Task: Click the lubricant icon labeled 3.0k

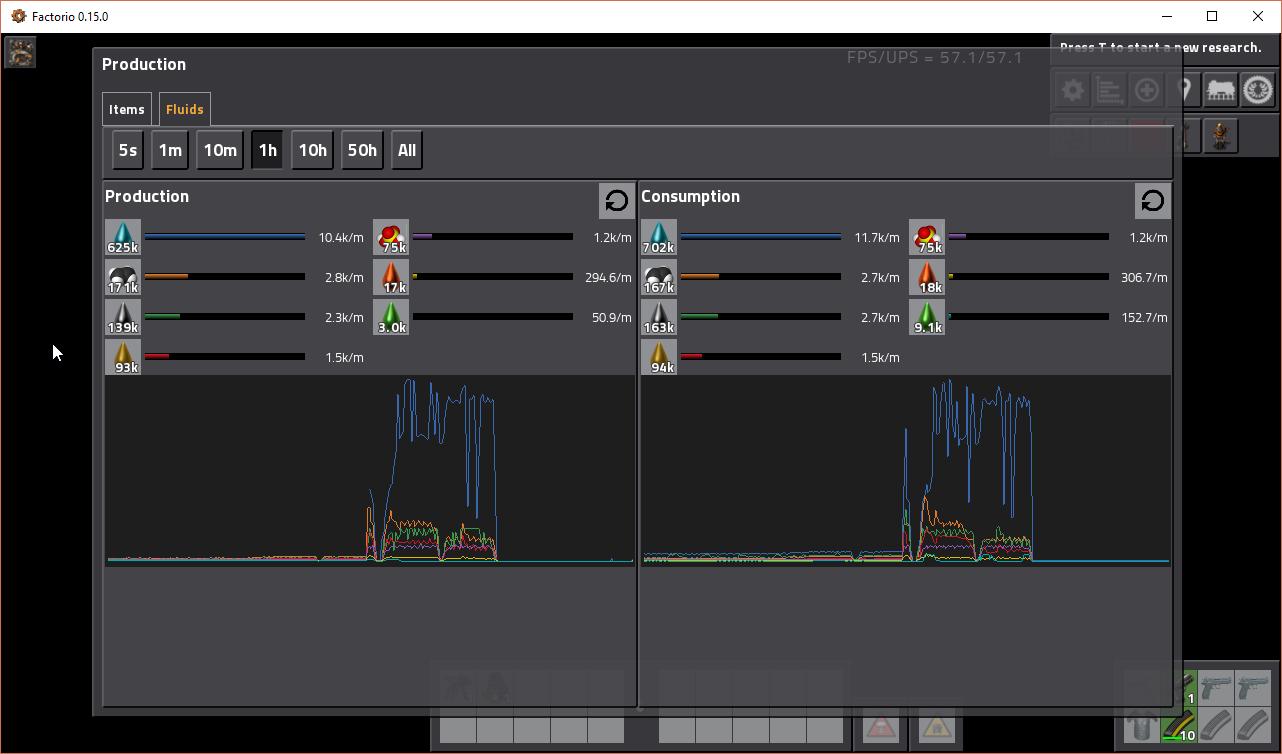Action: click(x=391, y=317)
